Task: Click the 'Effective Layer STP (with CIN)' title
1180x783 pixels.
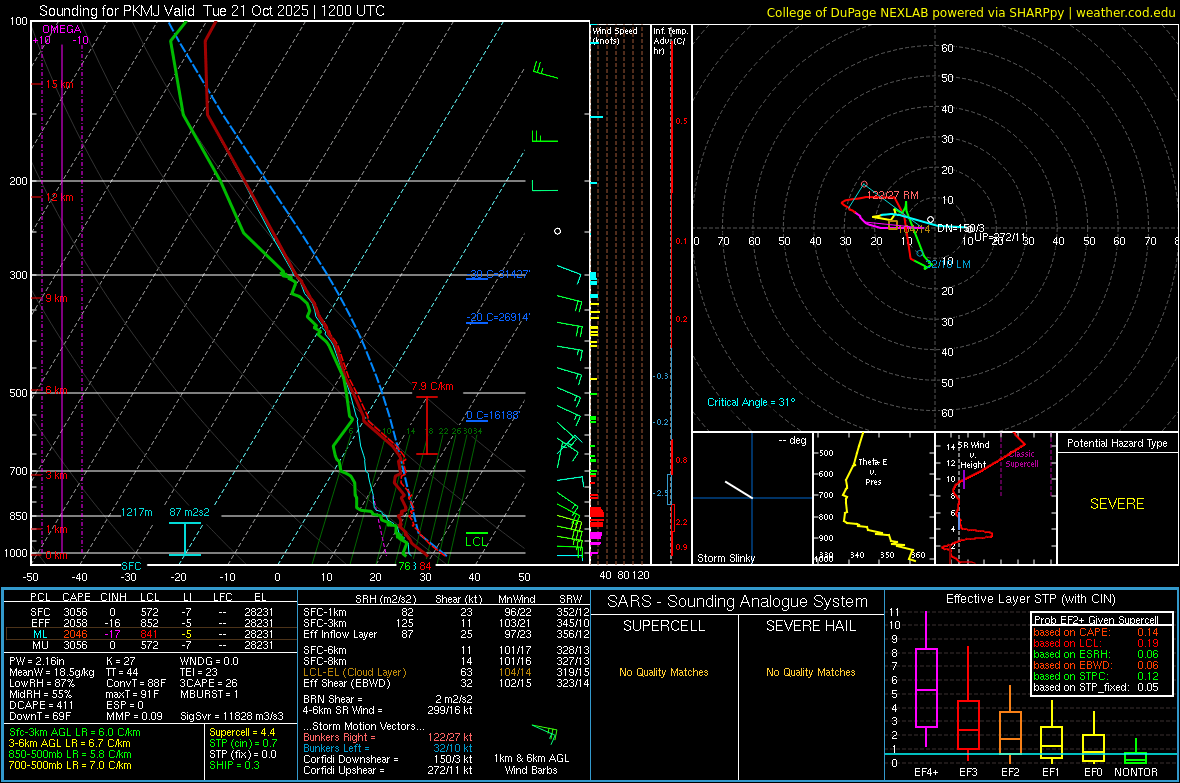Action: pos(1030,599)
